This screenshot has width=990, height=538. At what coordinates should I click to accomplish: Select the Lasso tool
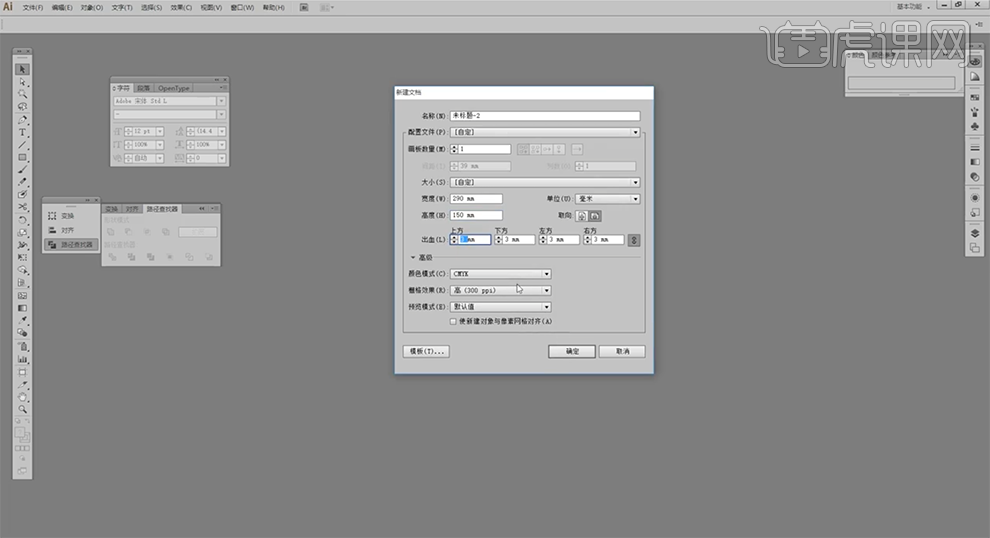[22, 107]
